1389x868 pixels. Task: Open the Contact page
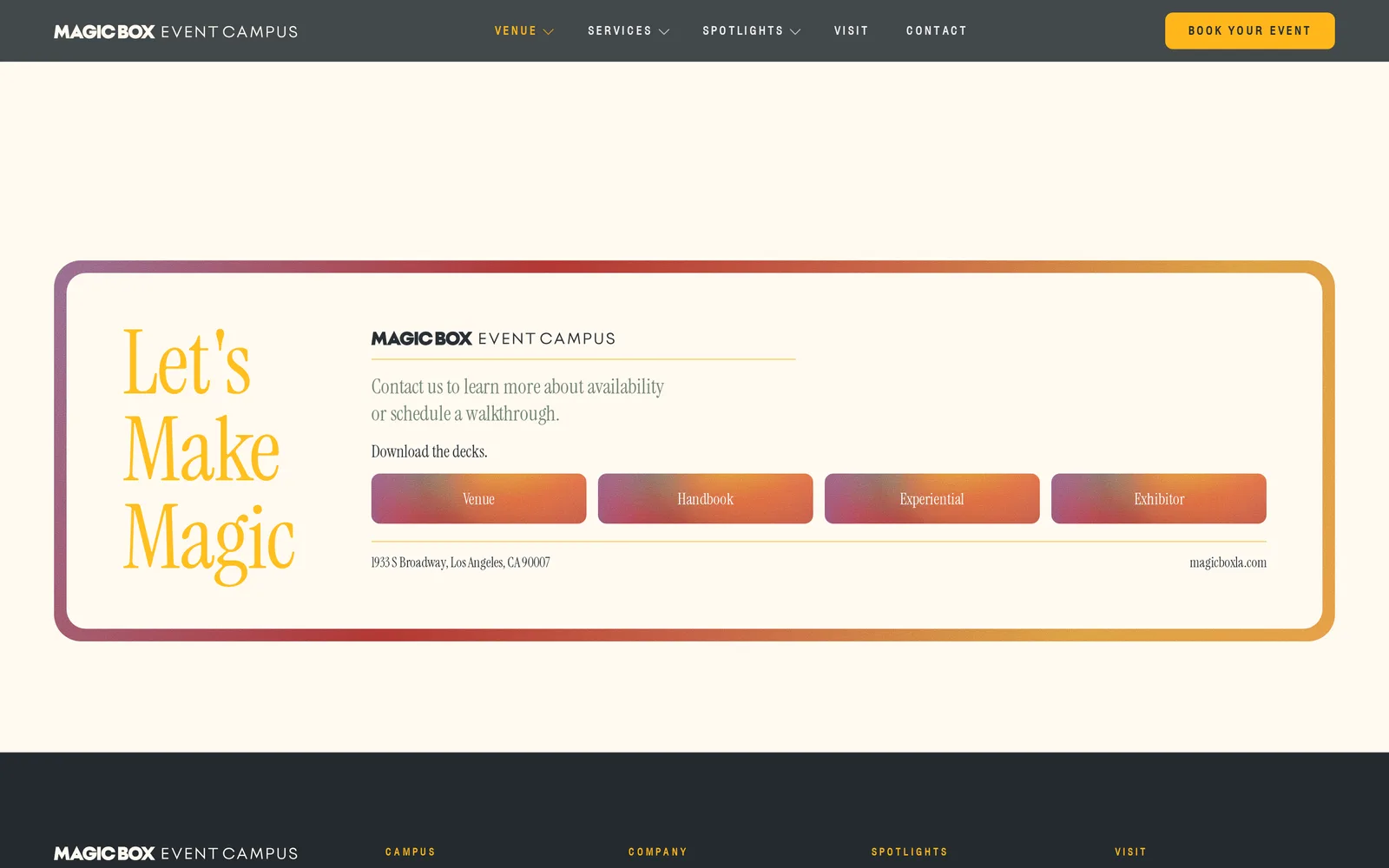click(x=936, y=31)
